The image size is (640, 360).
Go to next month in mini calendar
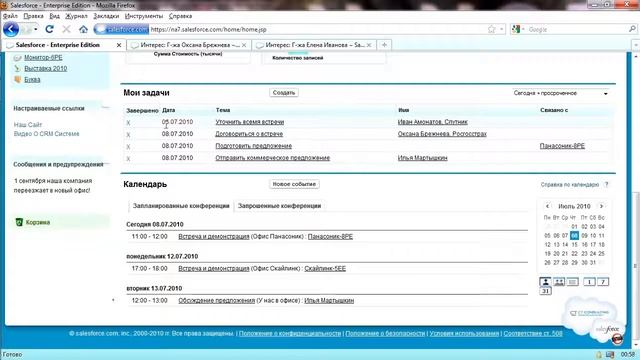[x=601, y=206]
